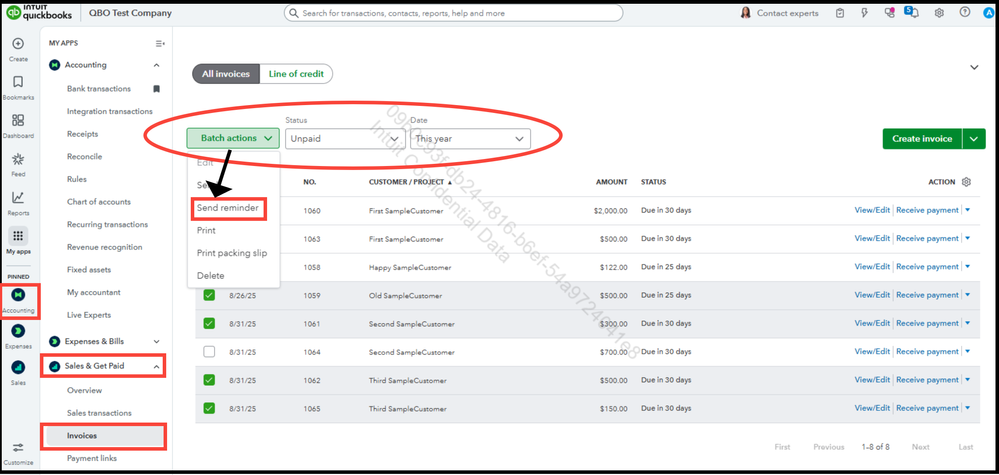Open Reports icon in left rail
The width and height of the screenshot is (999, 475).
[18, 198]
